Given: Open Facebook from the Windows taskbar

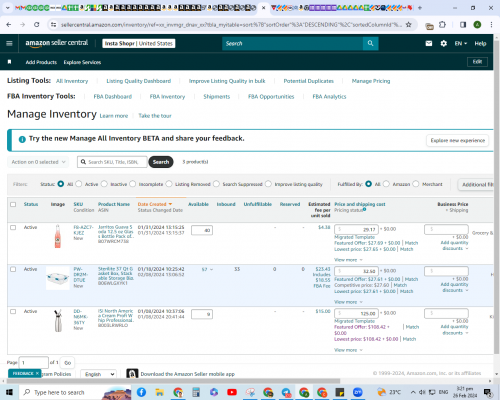Looking at the screenshot, I should click(x=141, y=392).
